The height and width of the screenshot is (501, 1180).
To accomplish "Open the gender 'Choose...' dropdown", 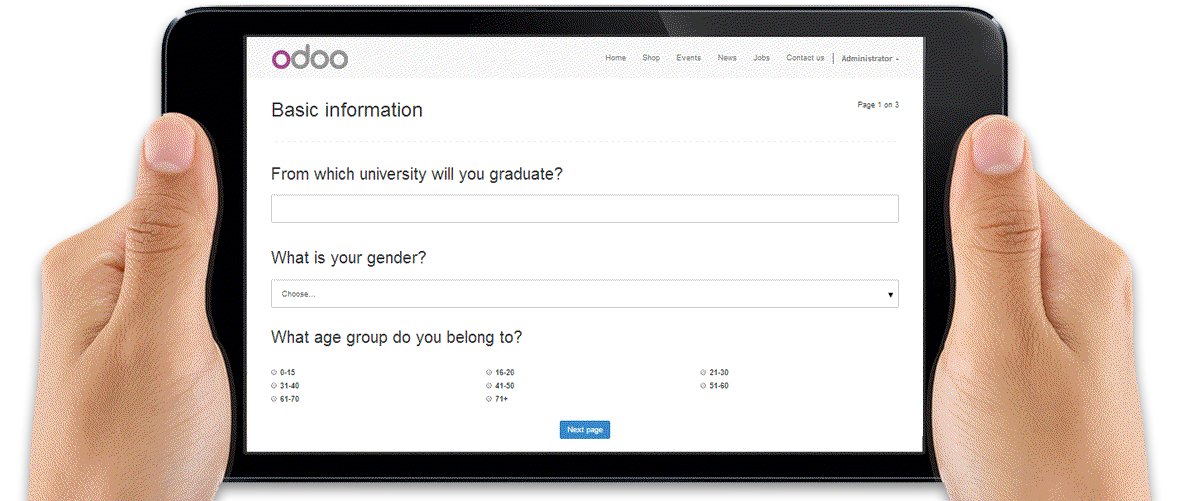I will 584,294.
